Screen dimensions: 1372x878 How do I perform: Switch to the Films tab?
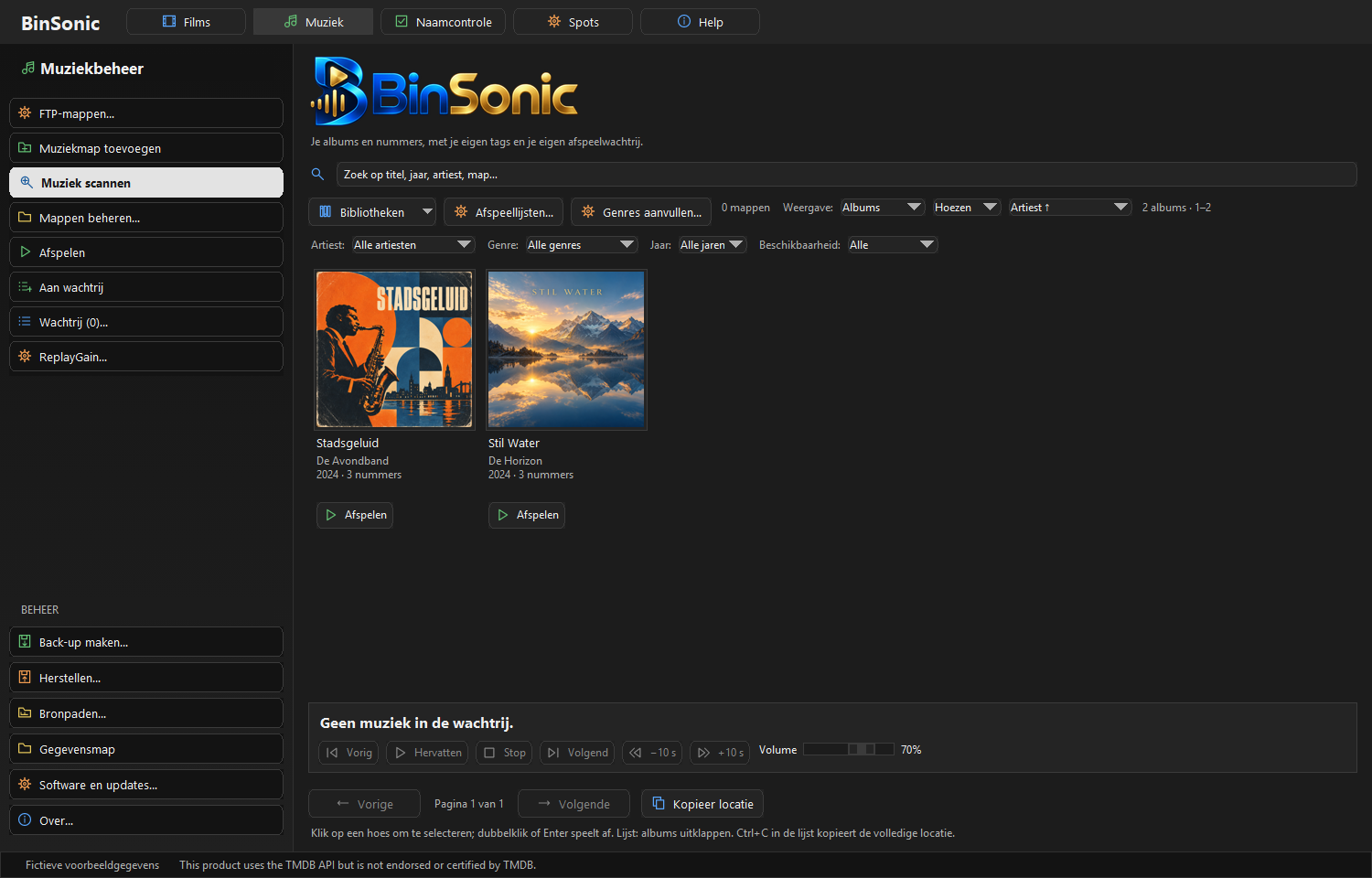coord(186,22)
